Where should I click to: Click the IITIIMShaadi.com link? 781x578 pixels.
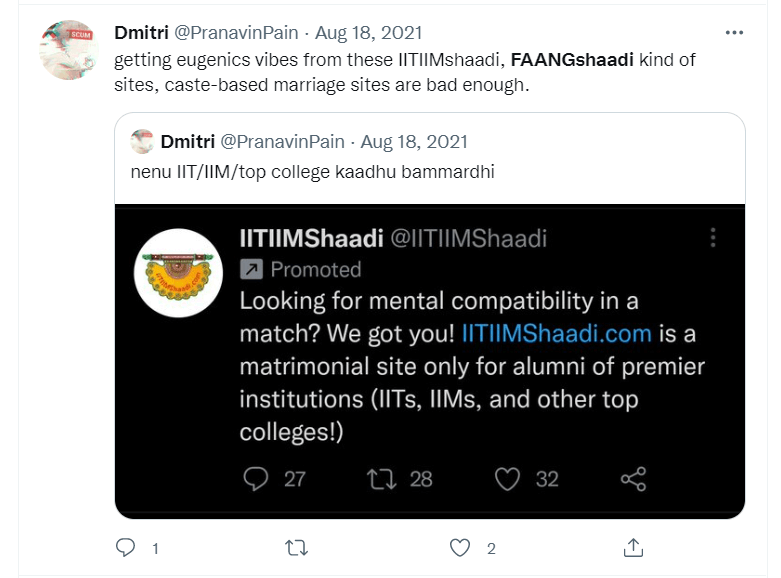tap(557, 333)
